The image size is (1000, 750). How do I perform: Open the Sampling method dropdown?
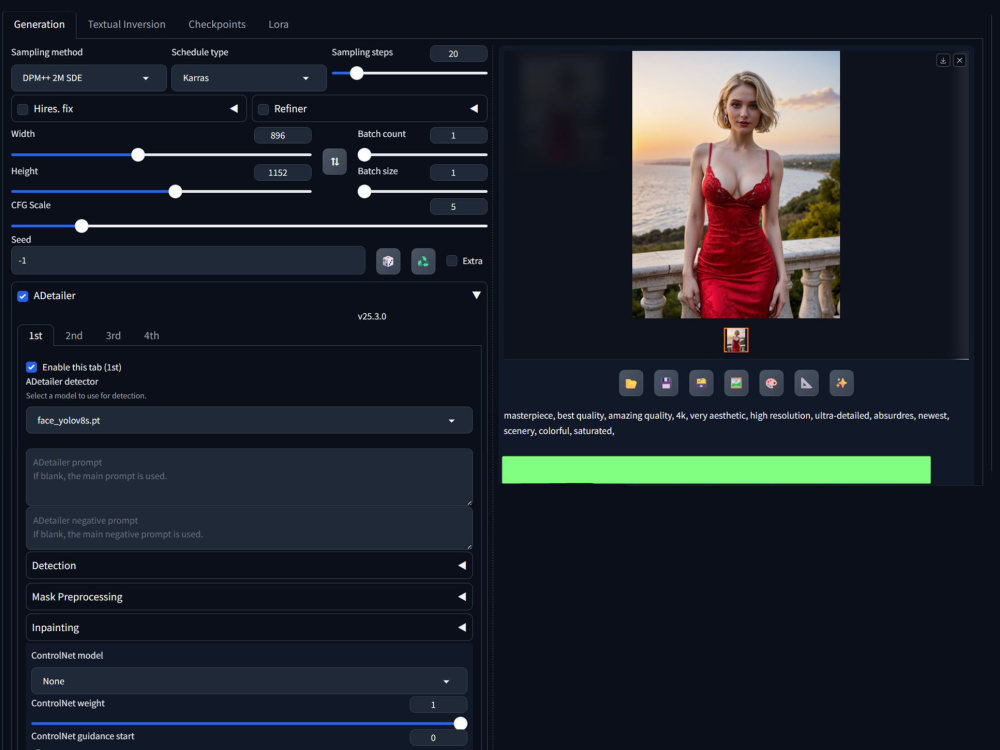(x=89, y=78)
